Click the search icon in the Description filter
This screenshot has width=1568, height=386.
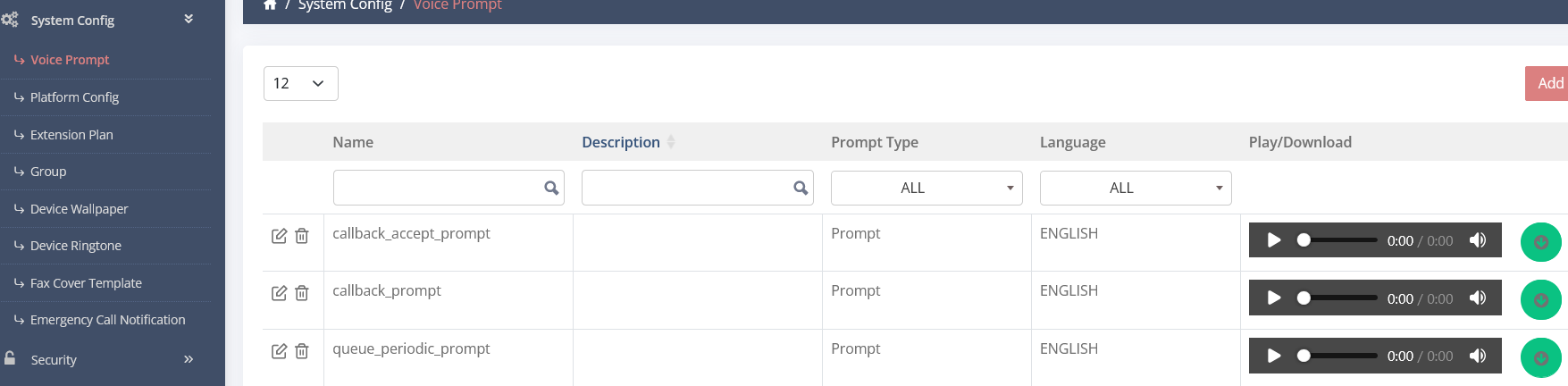[801, 188]
